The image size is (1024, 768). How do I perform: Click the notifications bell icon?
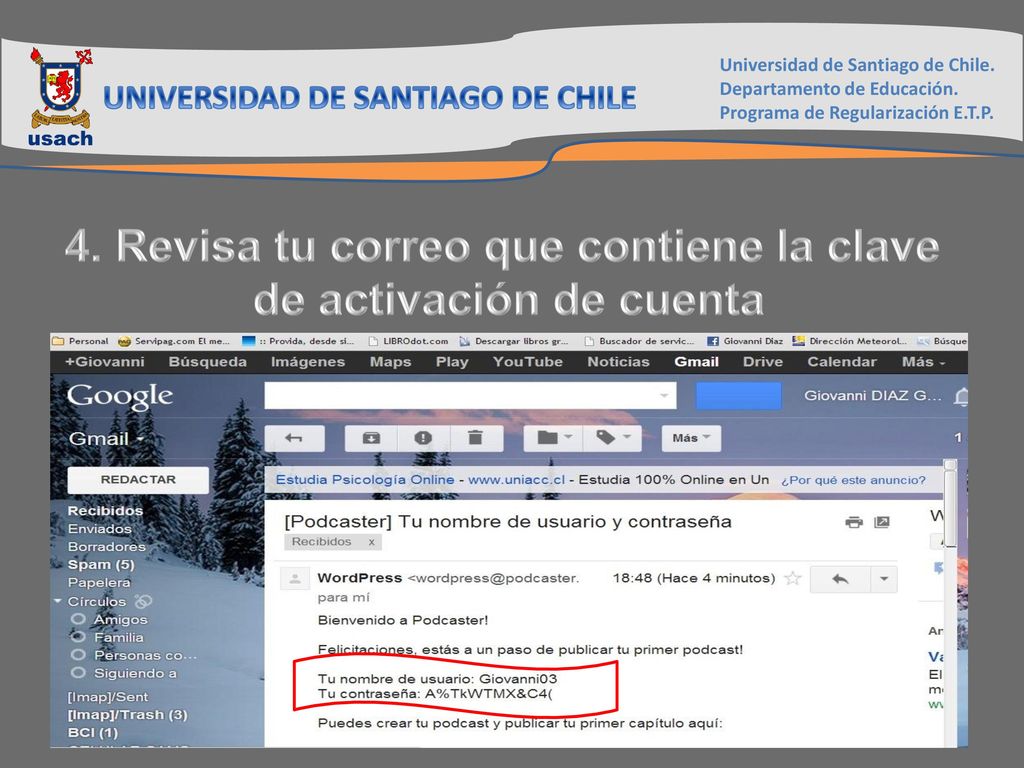coord(961,396)
